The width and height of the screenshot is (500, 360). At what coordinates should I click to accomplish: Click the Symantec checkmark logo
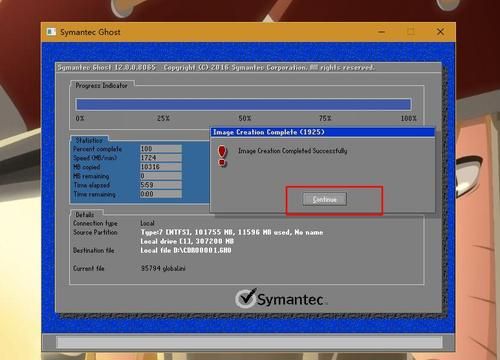[246, 298]
